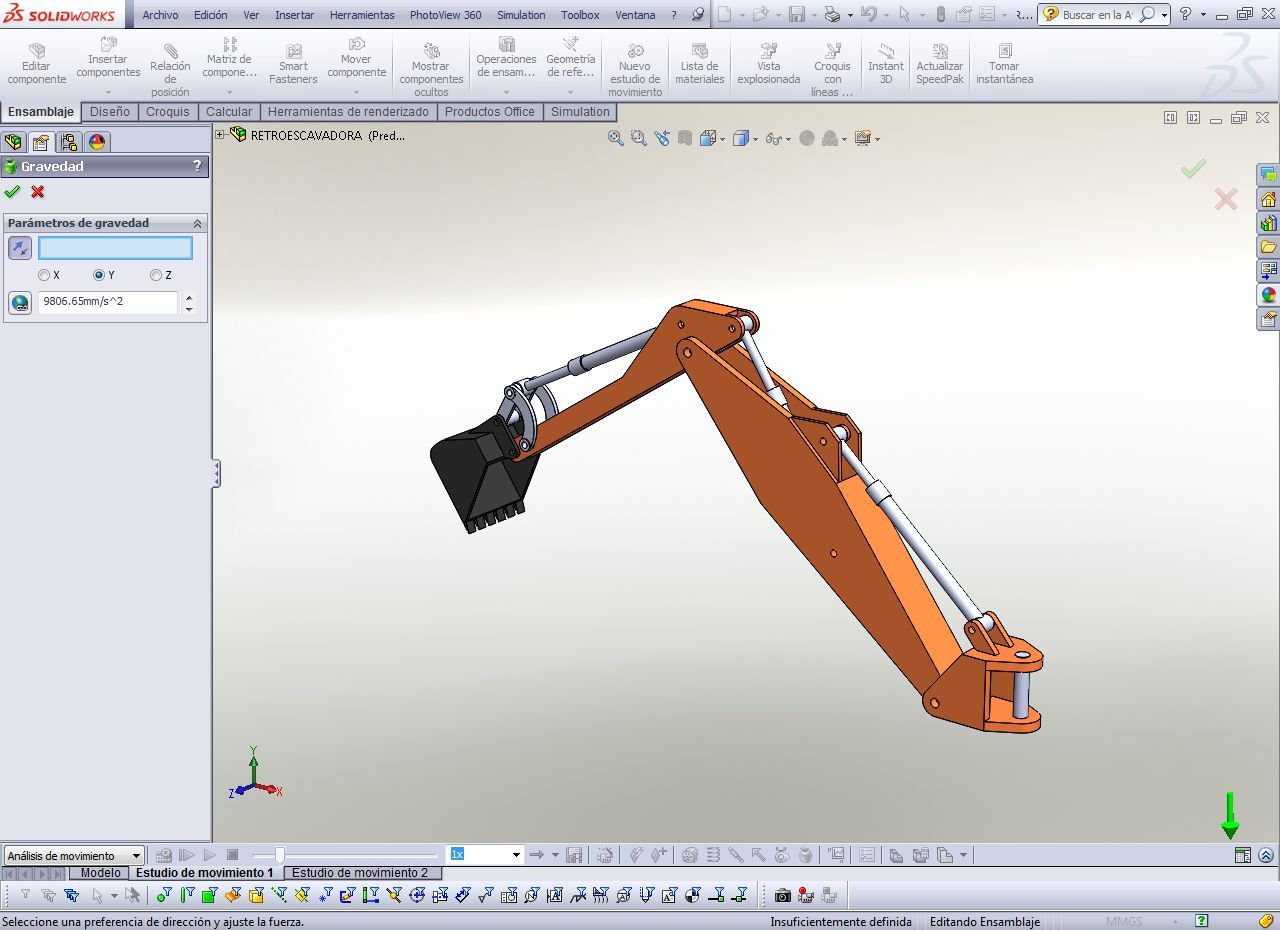Select the Z gravity direction

[156, 275]
